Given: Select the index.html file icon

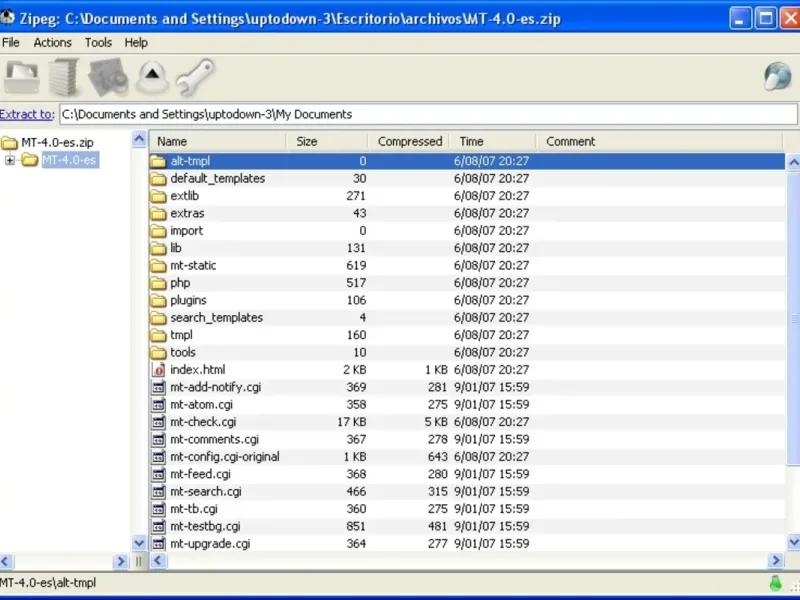Looking at the screenshot, I should [157, 370].
